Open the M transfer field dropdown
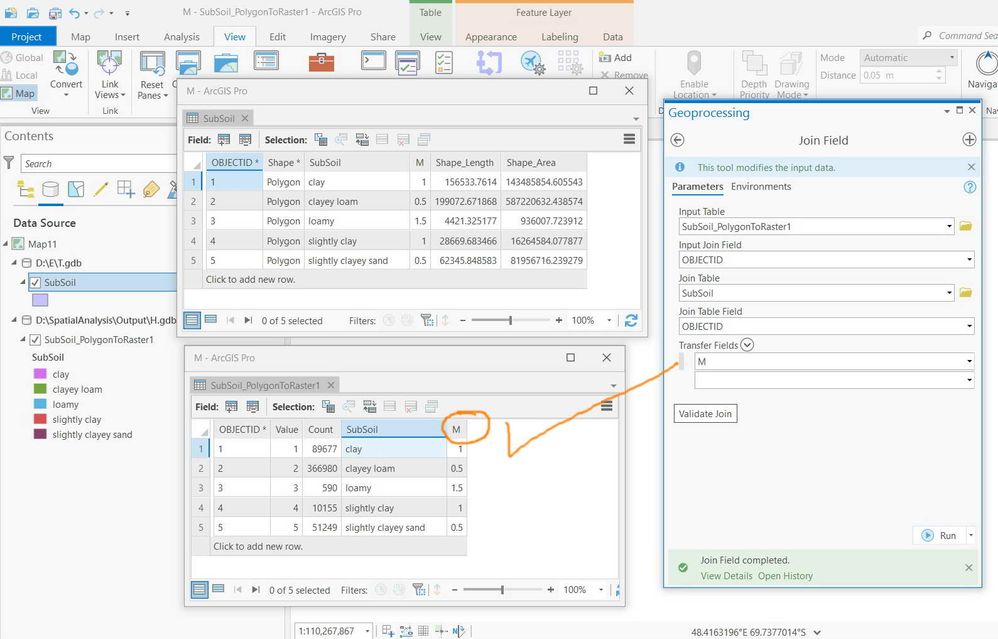The image size is (998, 639). [969, 362]
